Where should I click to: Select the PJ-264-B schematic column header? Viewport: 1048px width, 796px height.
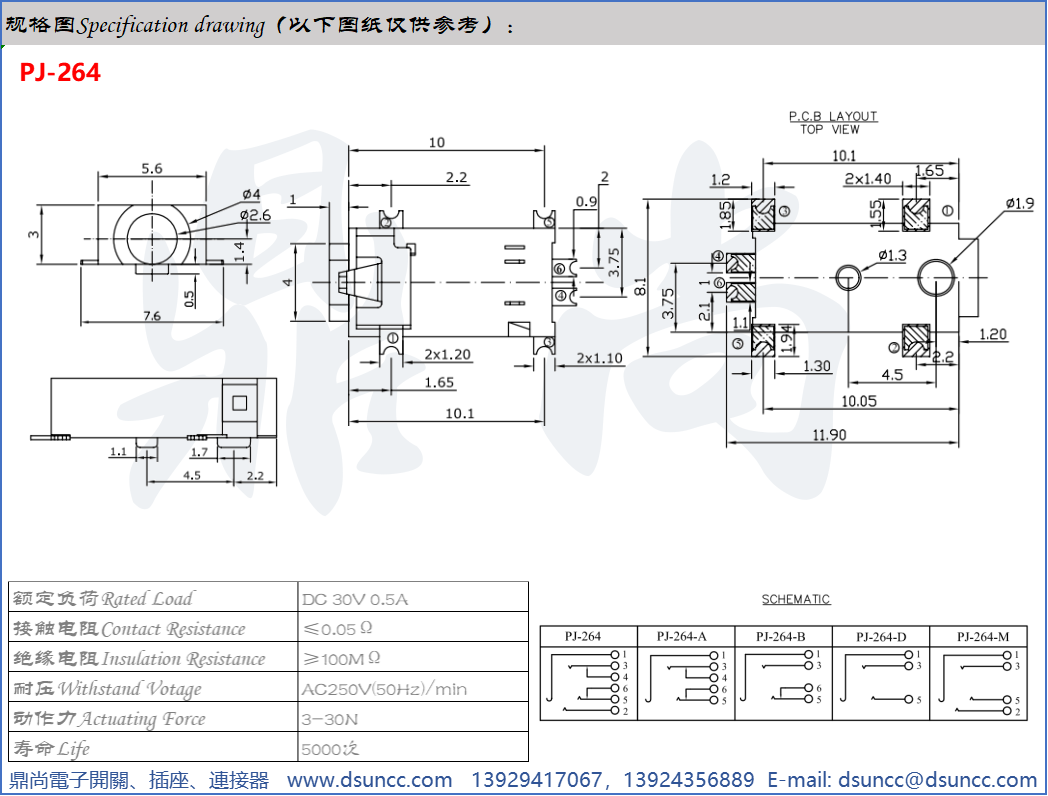coord(781,636)
